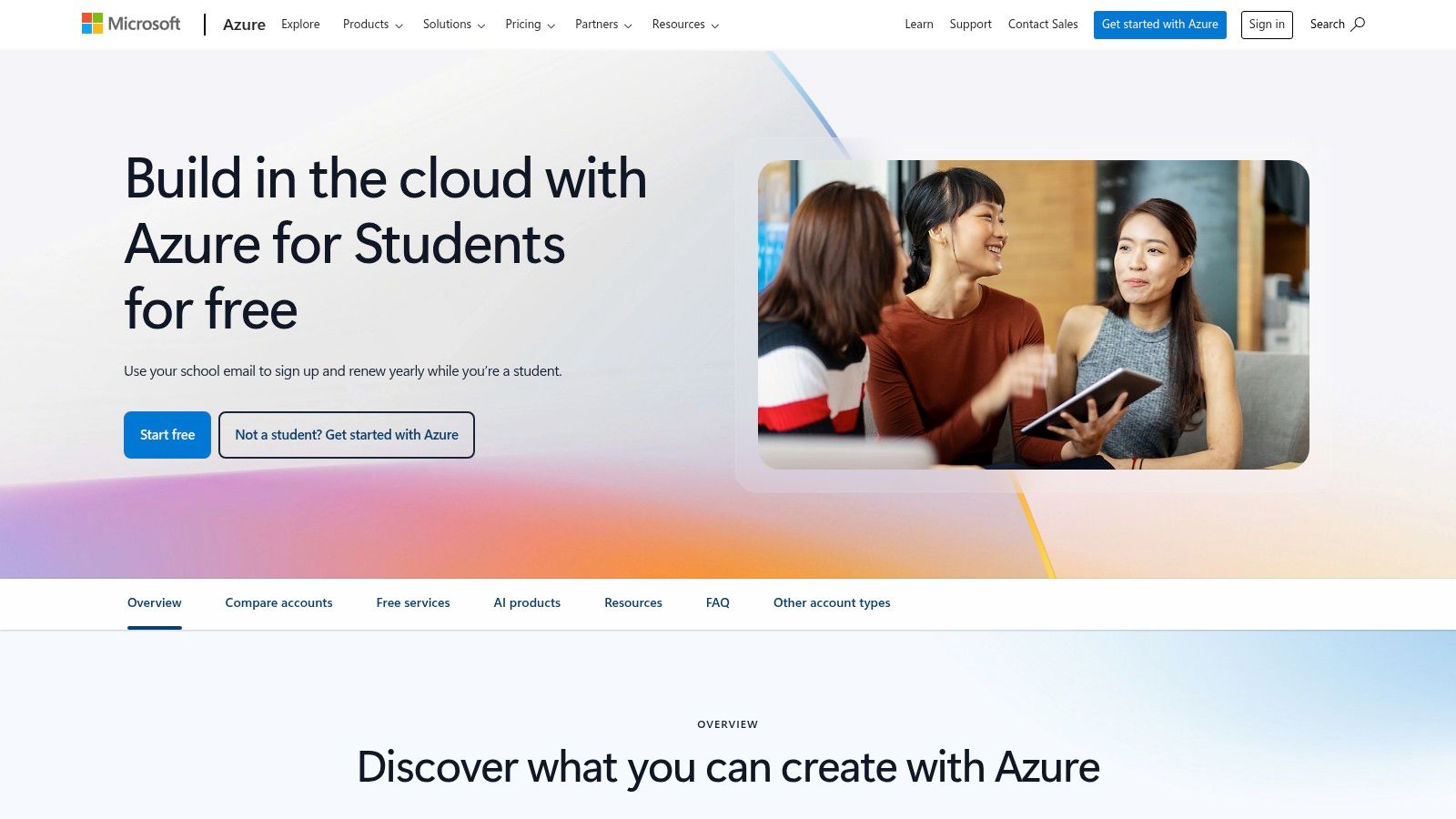The width and height of the screenshot is (1456, 819).
Task: Click Contact Sales
Action: (x=1043, y=25)
